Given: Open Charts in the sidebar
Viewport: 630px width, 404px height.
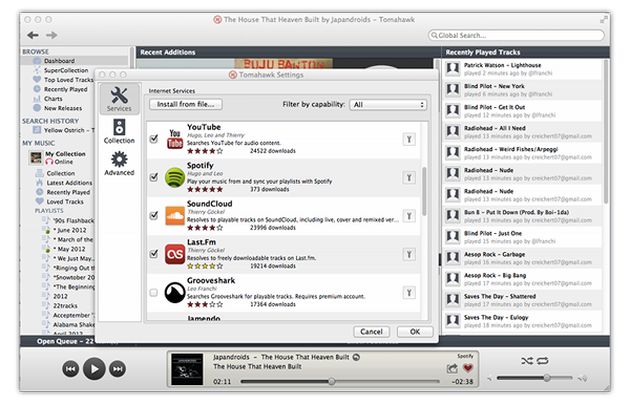Looking at the screenshot, I should [53, 99].
